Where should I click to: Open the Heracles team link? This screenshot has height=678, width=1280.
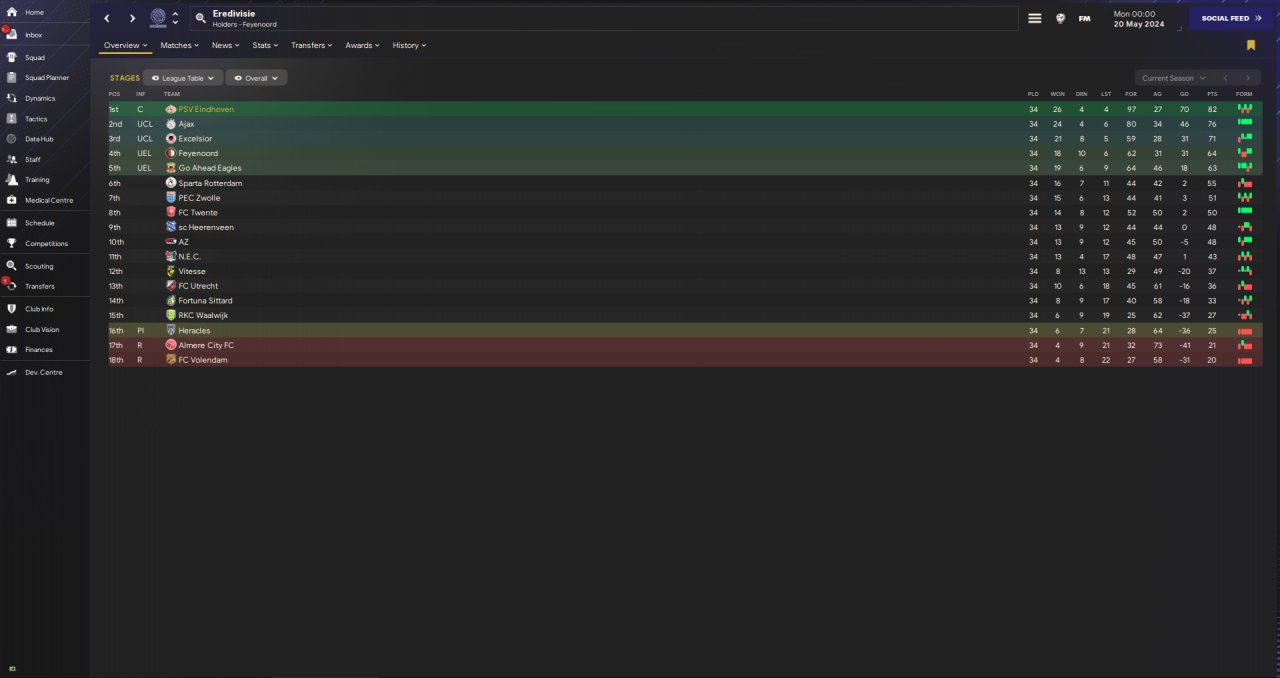[x=194, y=330]
